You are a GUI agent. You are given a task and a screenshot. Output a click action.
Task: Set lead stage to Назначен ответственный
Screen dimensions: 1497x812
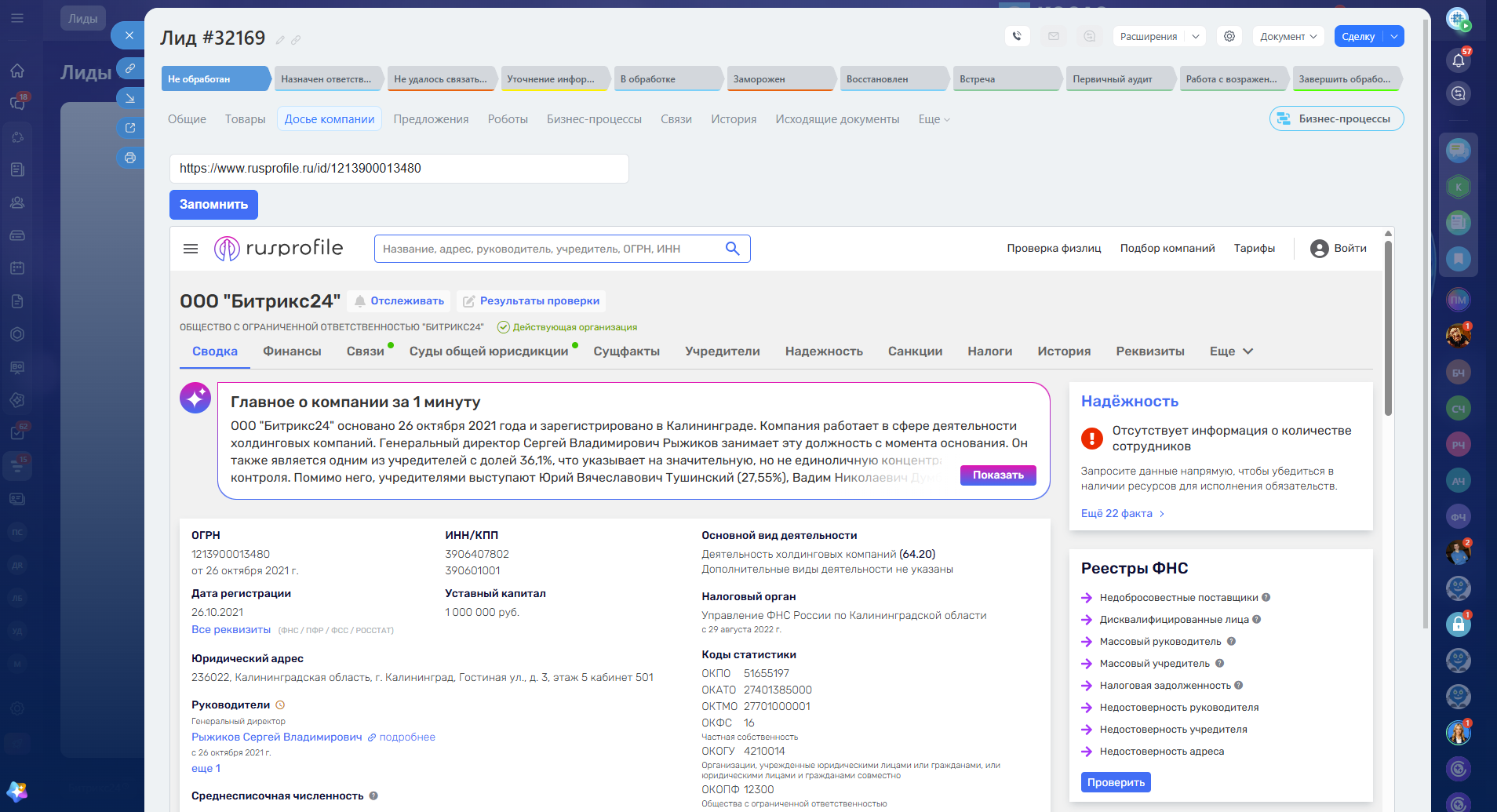click(x=328, y=78)
